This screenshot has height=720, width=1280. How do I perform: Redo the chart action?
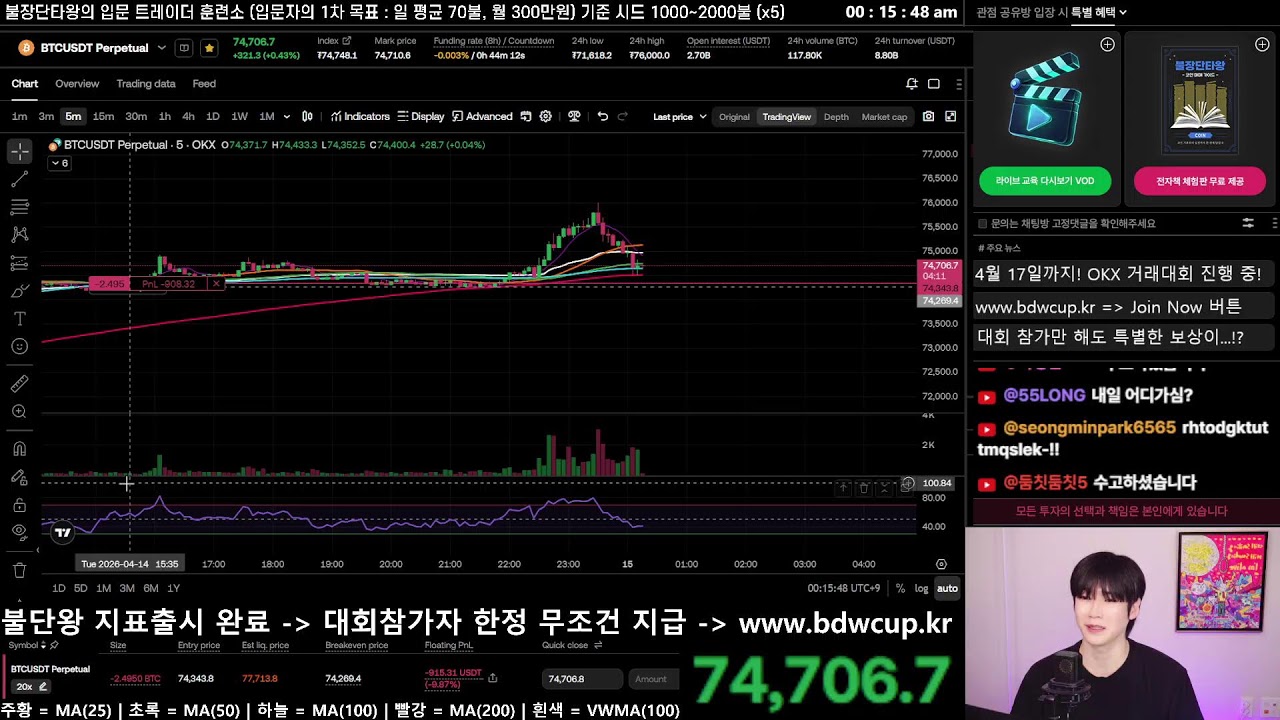coord(623,116)
